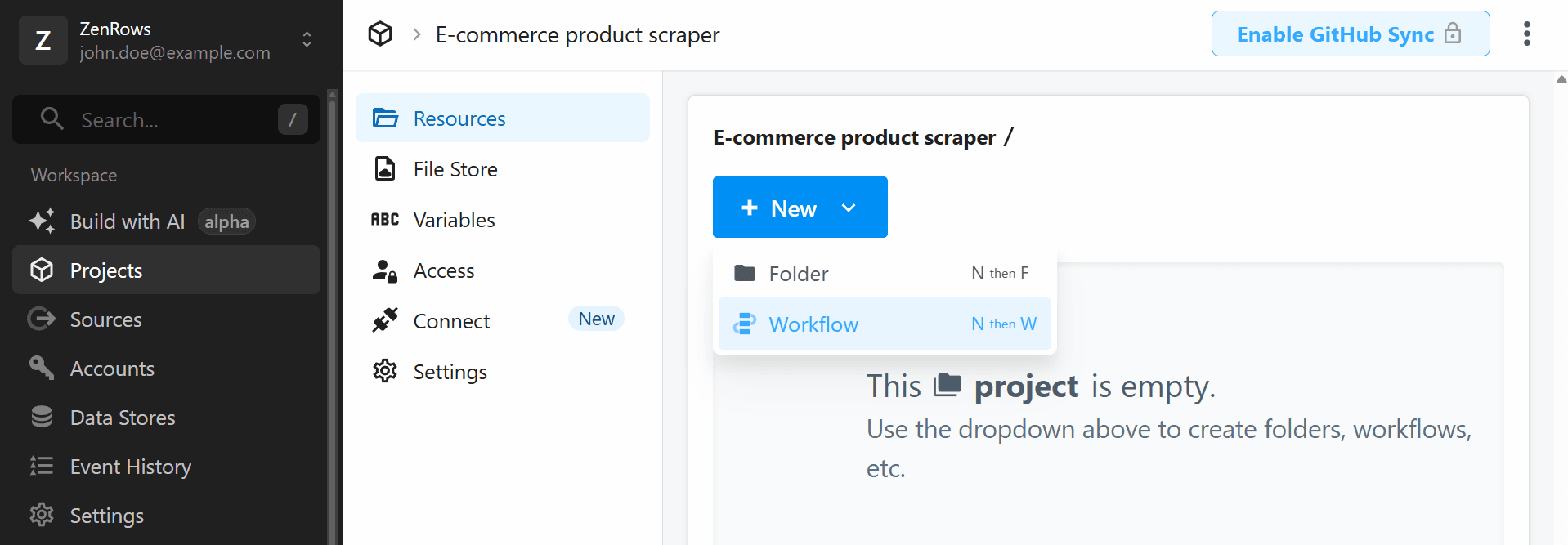Click the search magnifier icon
This screenshot has width=1568, height=545.
[x=52, y=118]
